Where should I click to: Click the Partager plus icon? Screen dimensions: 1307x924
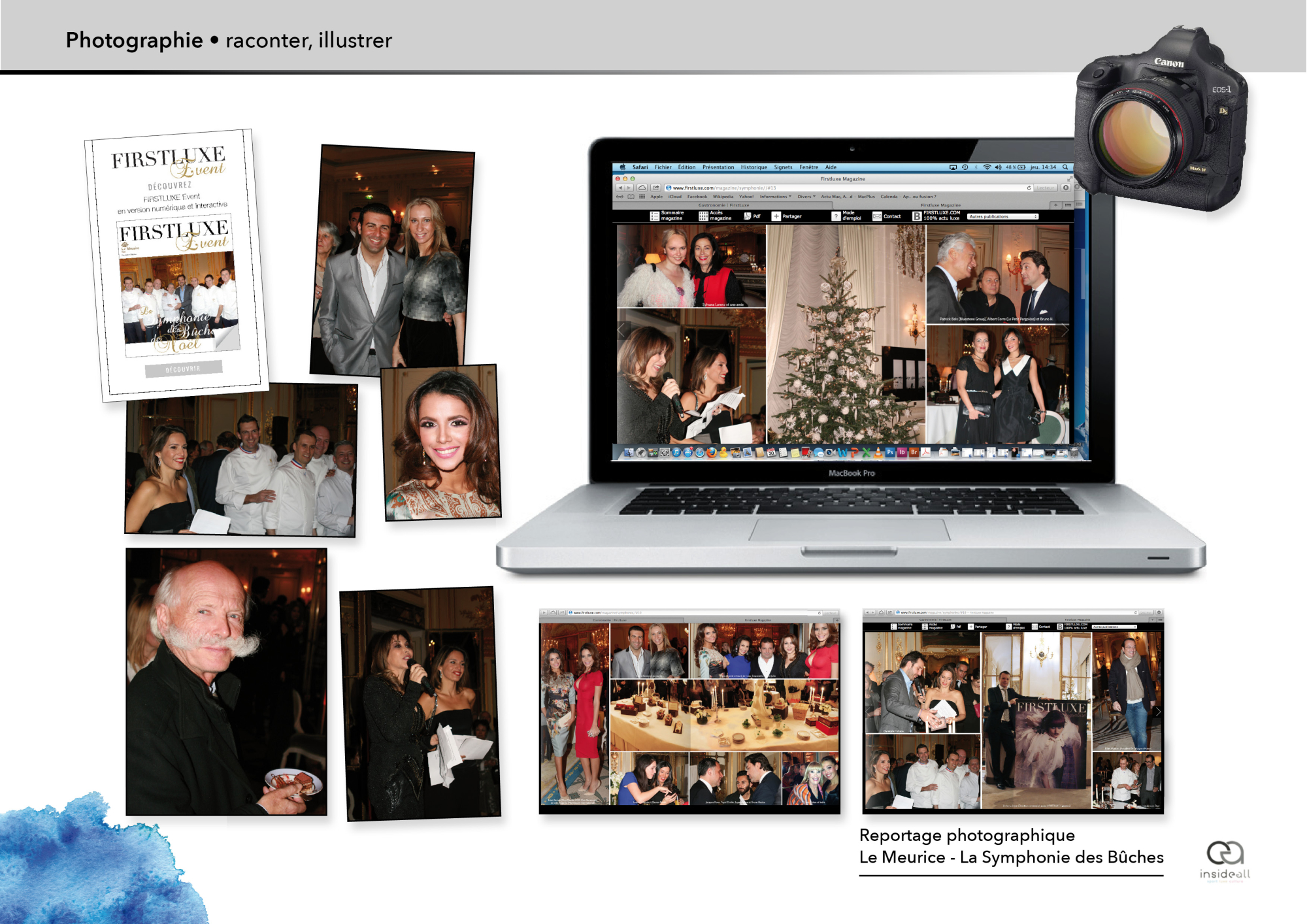click(776, 216)
